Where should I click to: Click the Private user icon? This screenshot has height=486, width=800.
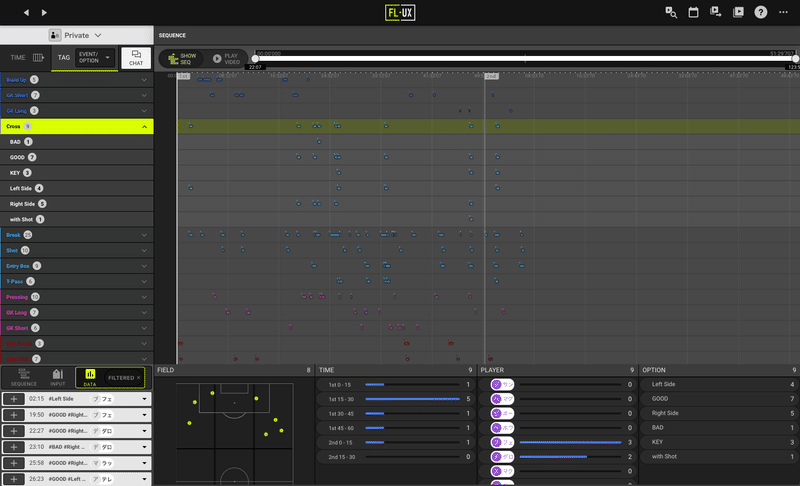point(55,35)
